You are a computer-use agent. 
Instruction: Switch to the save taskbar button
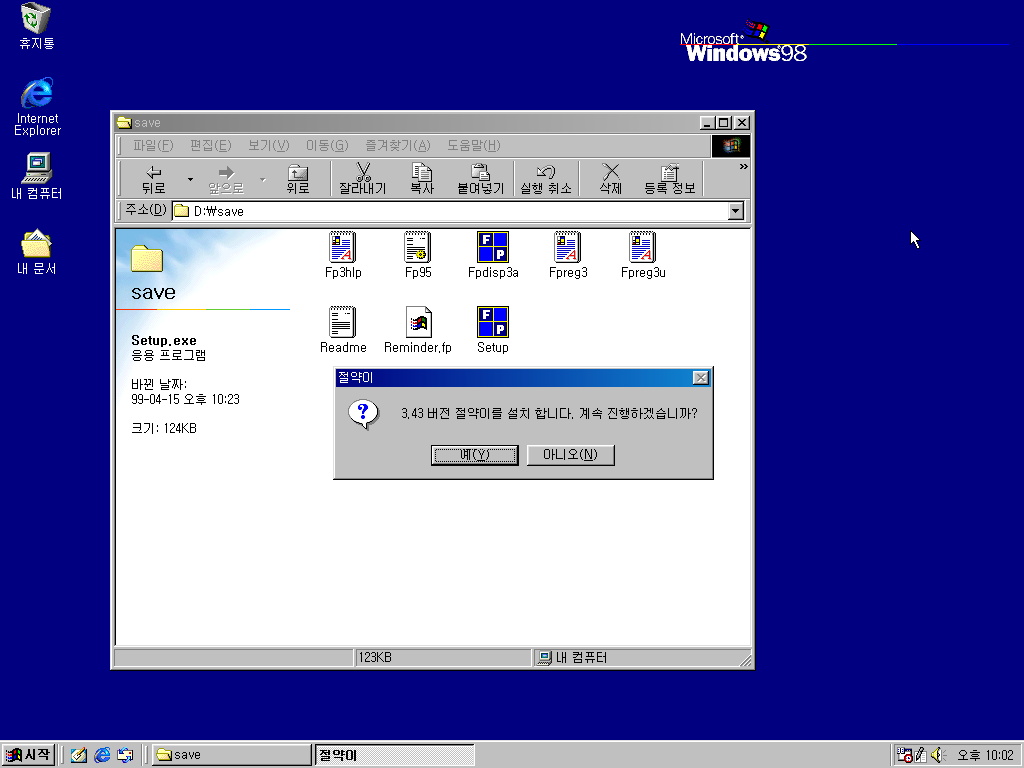pyautogui.click(x=232, y=755)
